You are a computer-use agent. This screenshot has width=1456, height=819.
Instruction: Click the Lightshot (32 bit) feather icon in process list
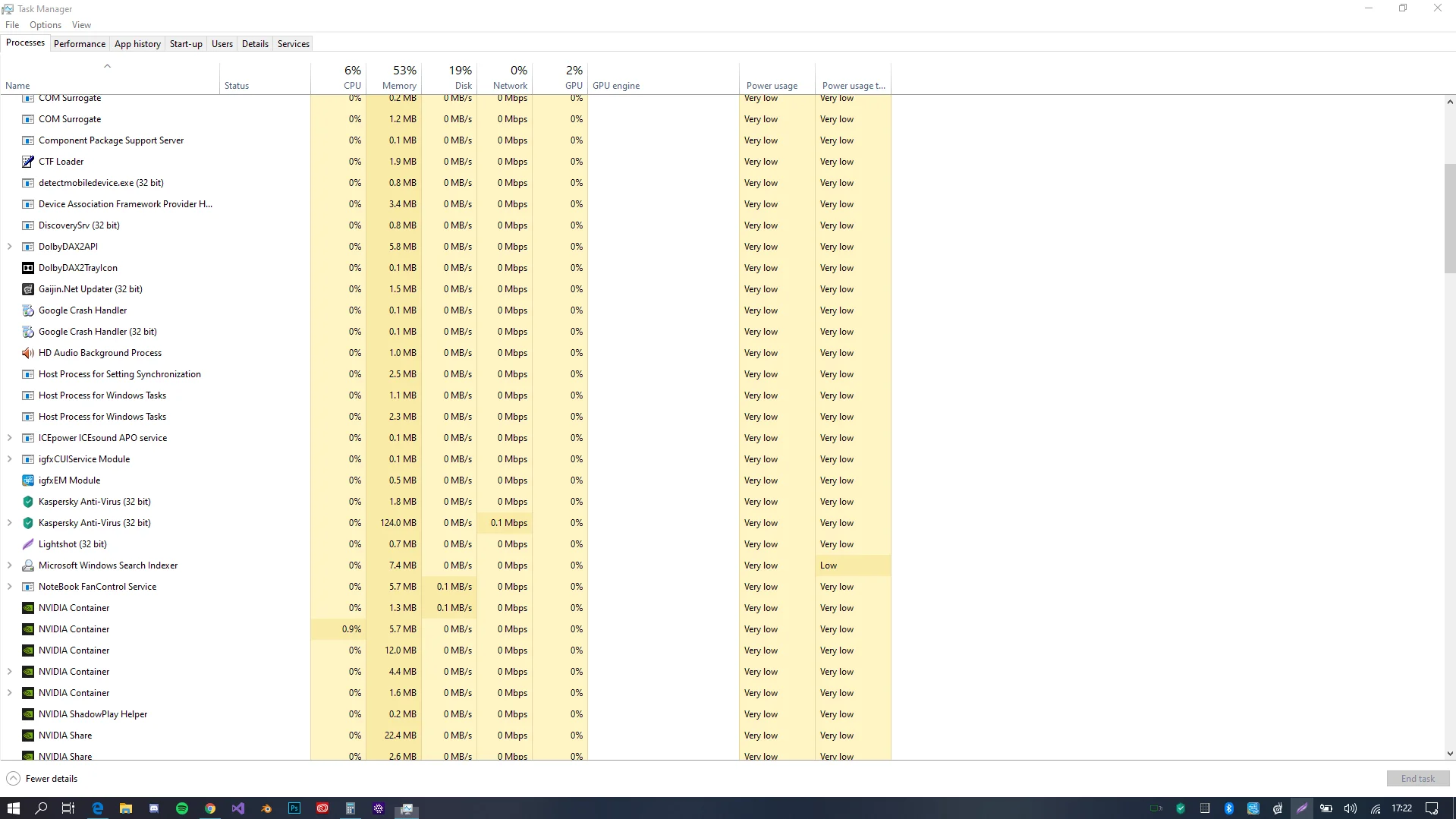coord(28,544)
